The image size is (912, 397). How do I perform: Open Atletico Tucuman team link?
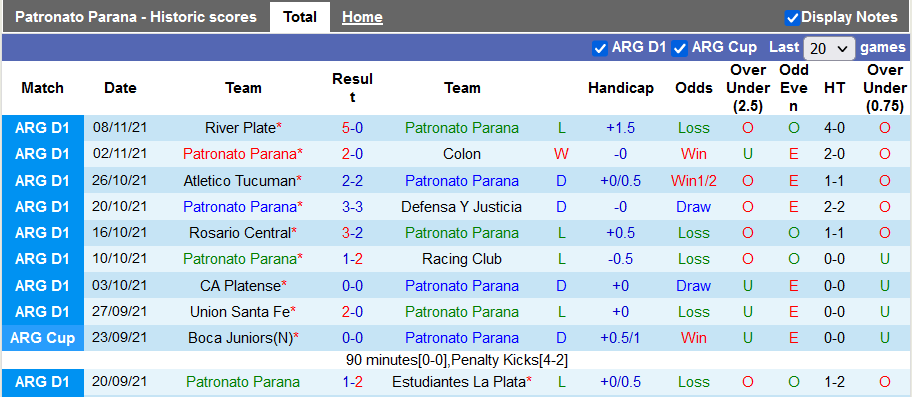(x=239, y=181)
